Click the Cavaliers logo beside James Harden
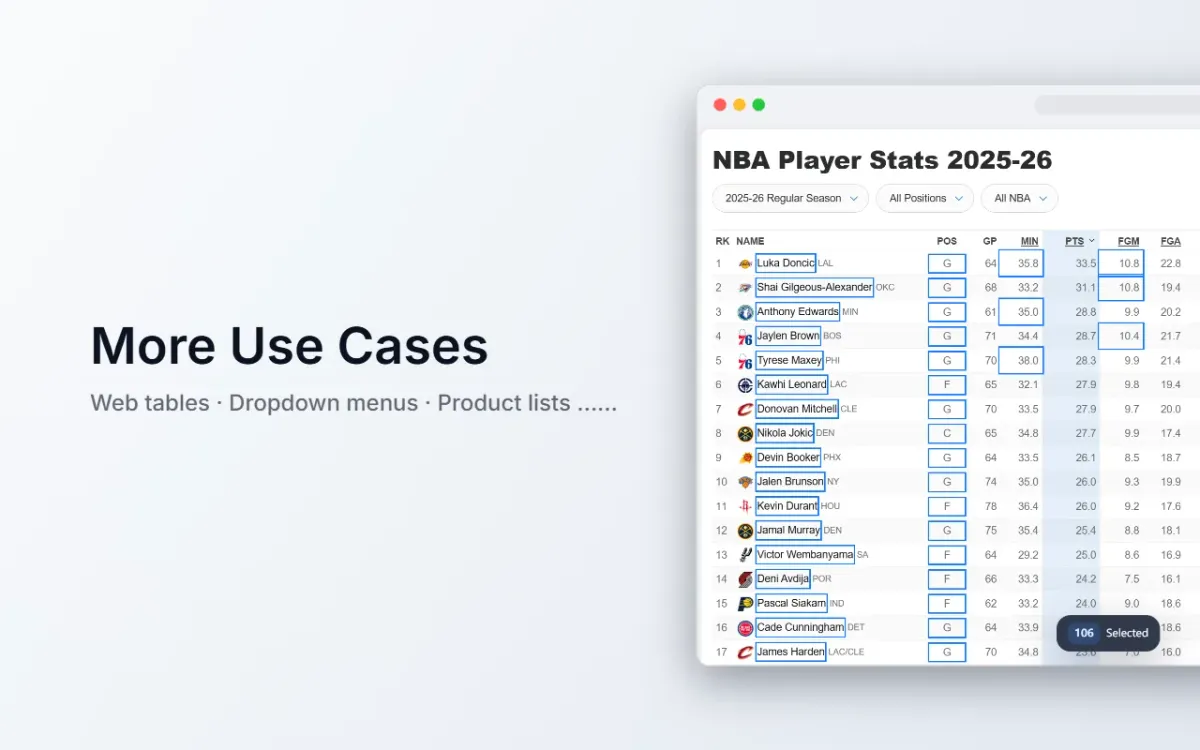 745,652
